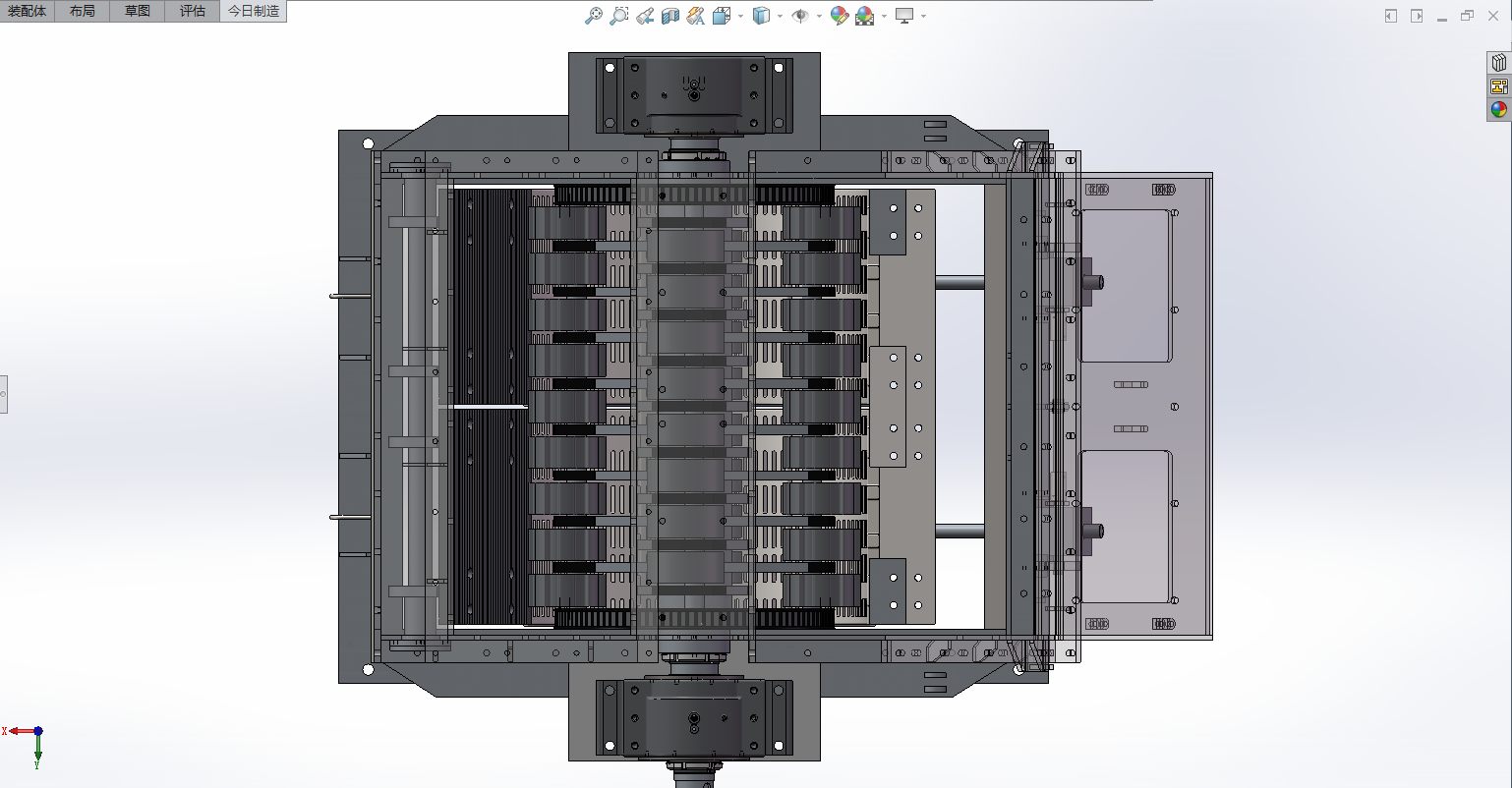Image resolution: width=1512 pixels, height=788 pixels.
Task: Switch to the 装配体 tab
Action: coord(28,11)
